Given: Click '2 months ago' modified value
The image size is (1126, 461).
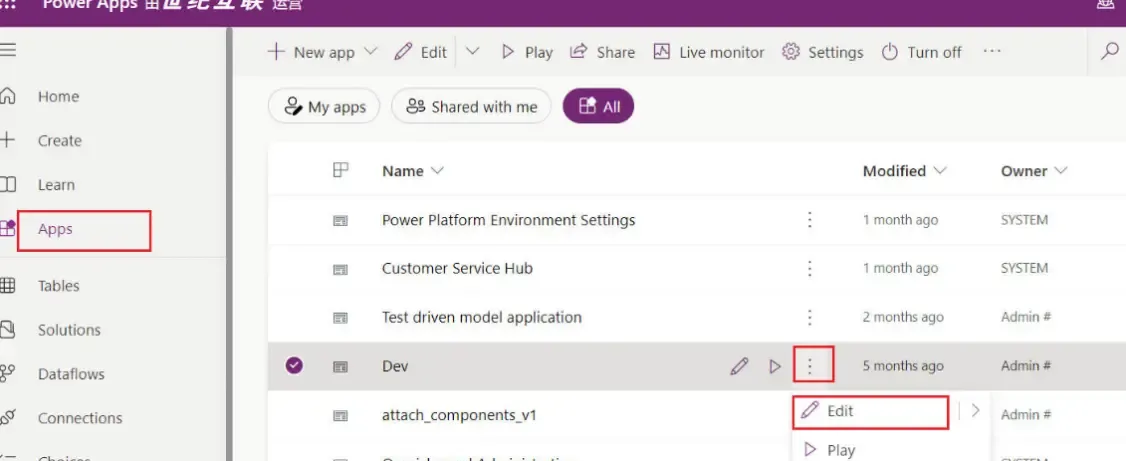Looking at the screenshot, I should pyautogui.click(x=903, y=317).
